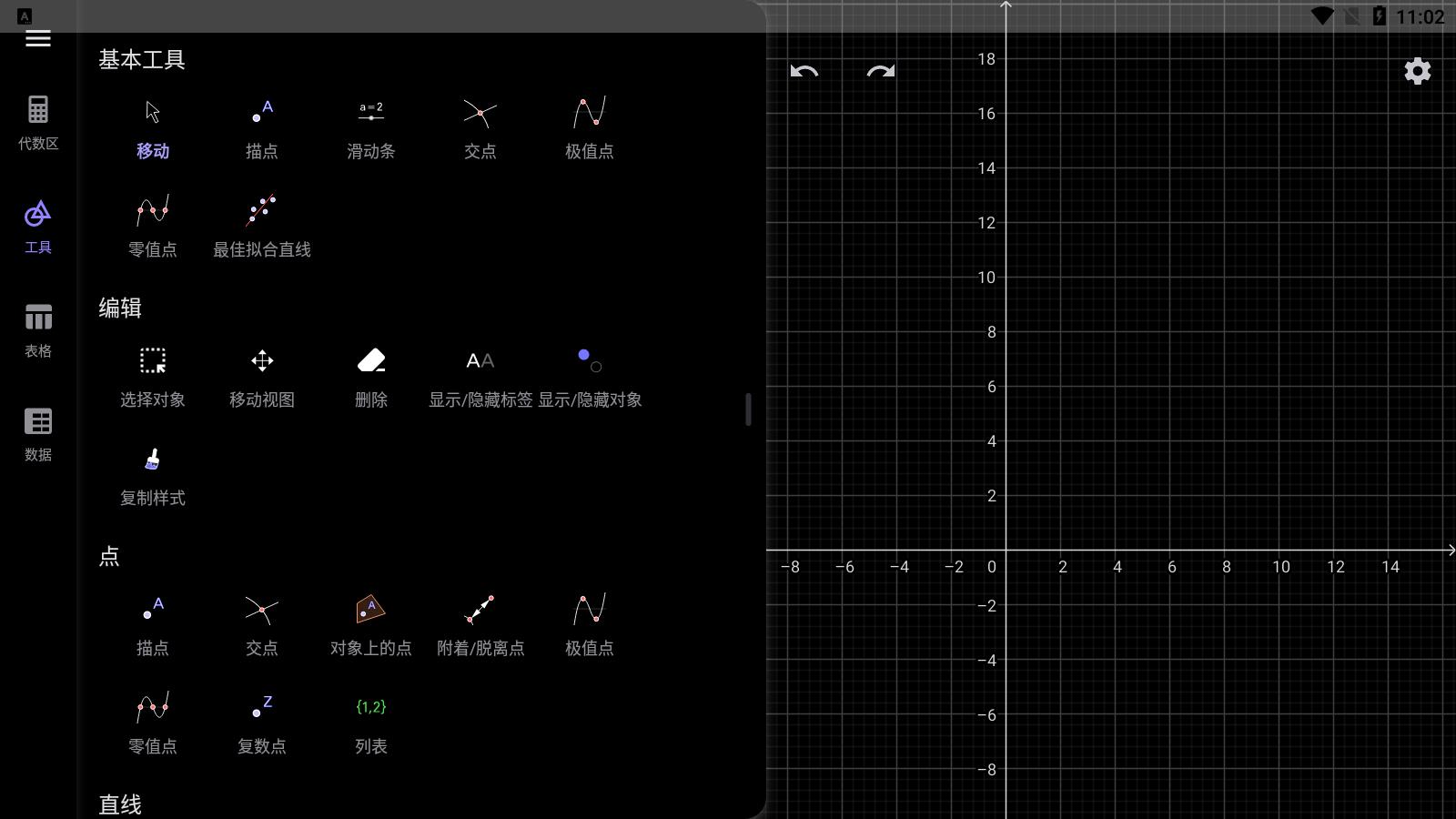The width and height of the screenshot is (1456, 819).
Task: Select the 复数点 complex number tool
Action: coord(262,723)
